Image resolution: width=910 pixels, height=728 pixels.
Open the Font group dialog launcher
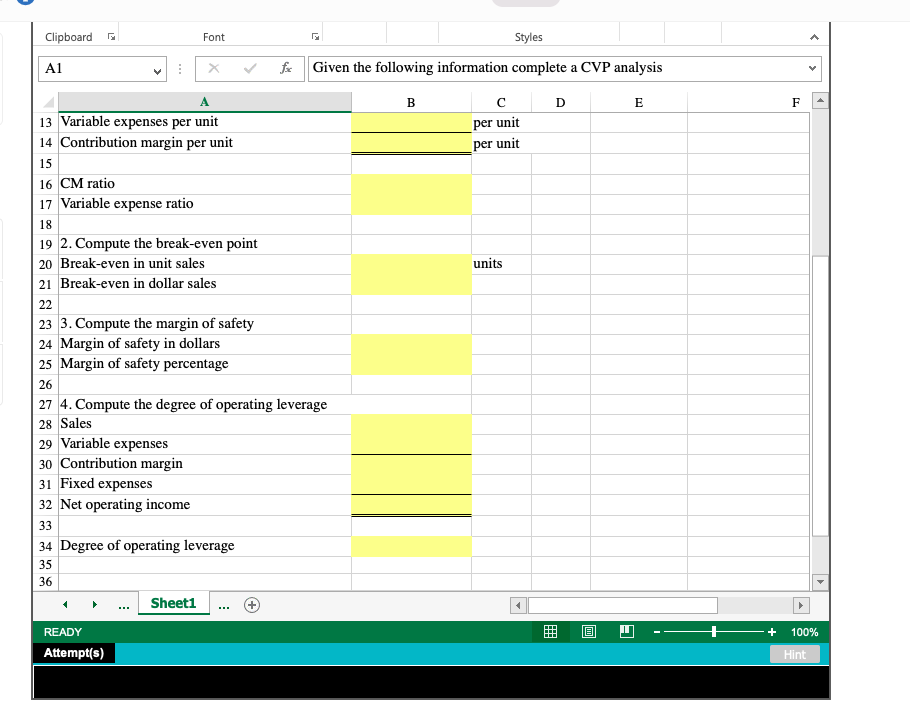coord(315,35)
